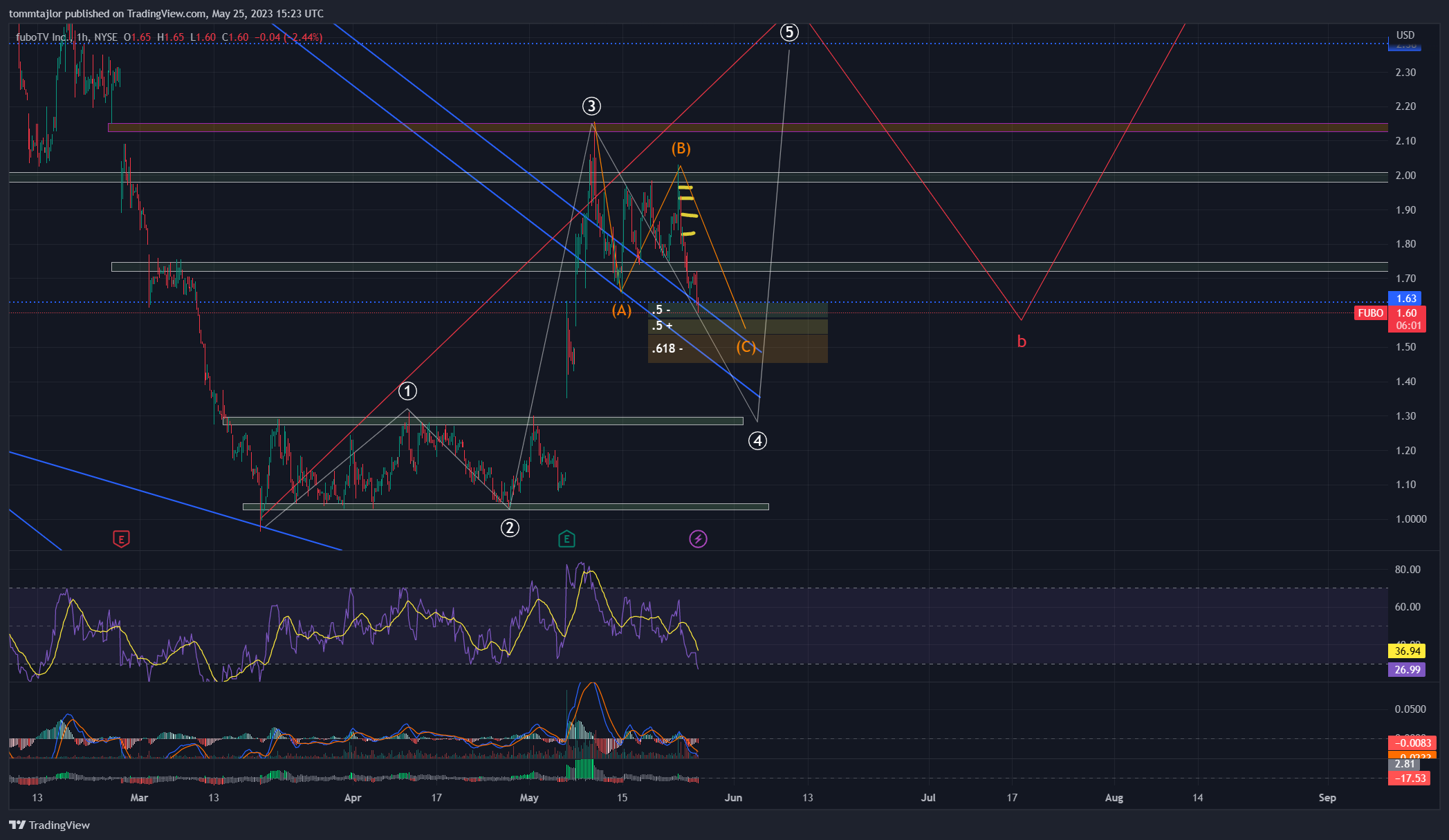
Task: Click the purple 26.99 RSI value label
Action: pos(1407,669)
